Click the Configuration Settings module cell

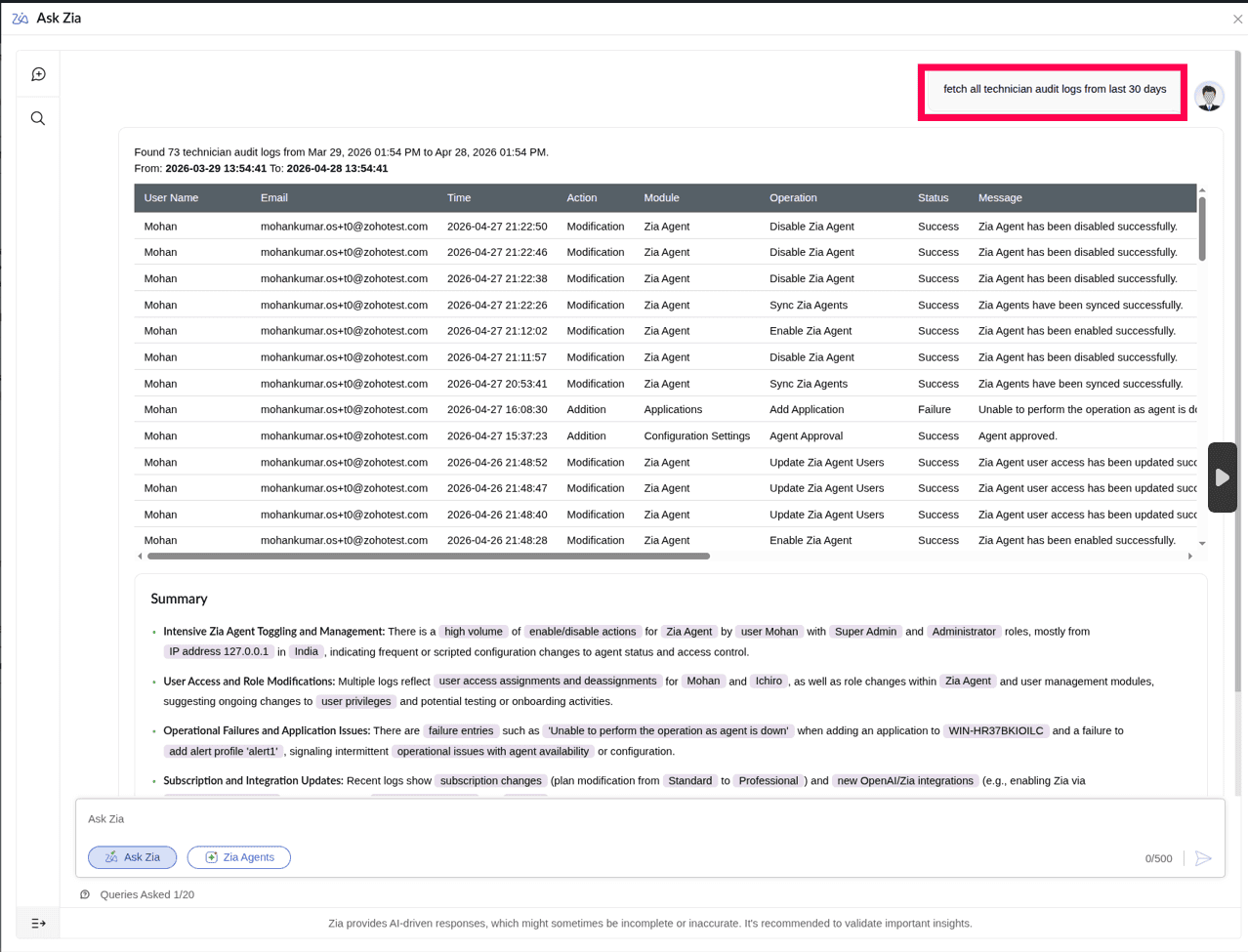tap(697, 435)
